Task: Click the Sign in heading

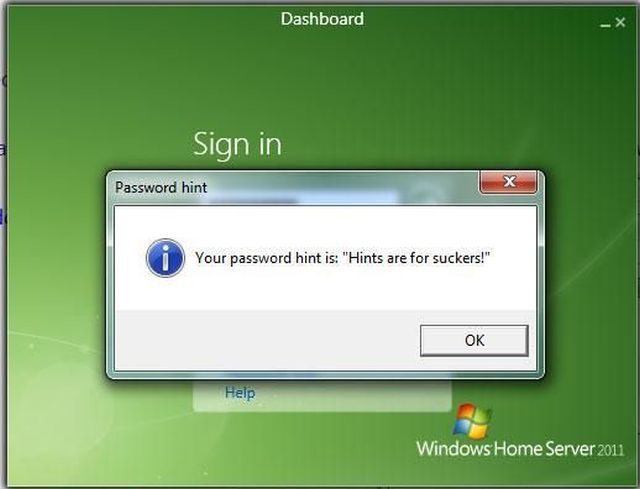Action: click(x=237, y=144)
